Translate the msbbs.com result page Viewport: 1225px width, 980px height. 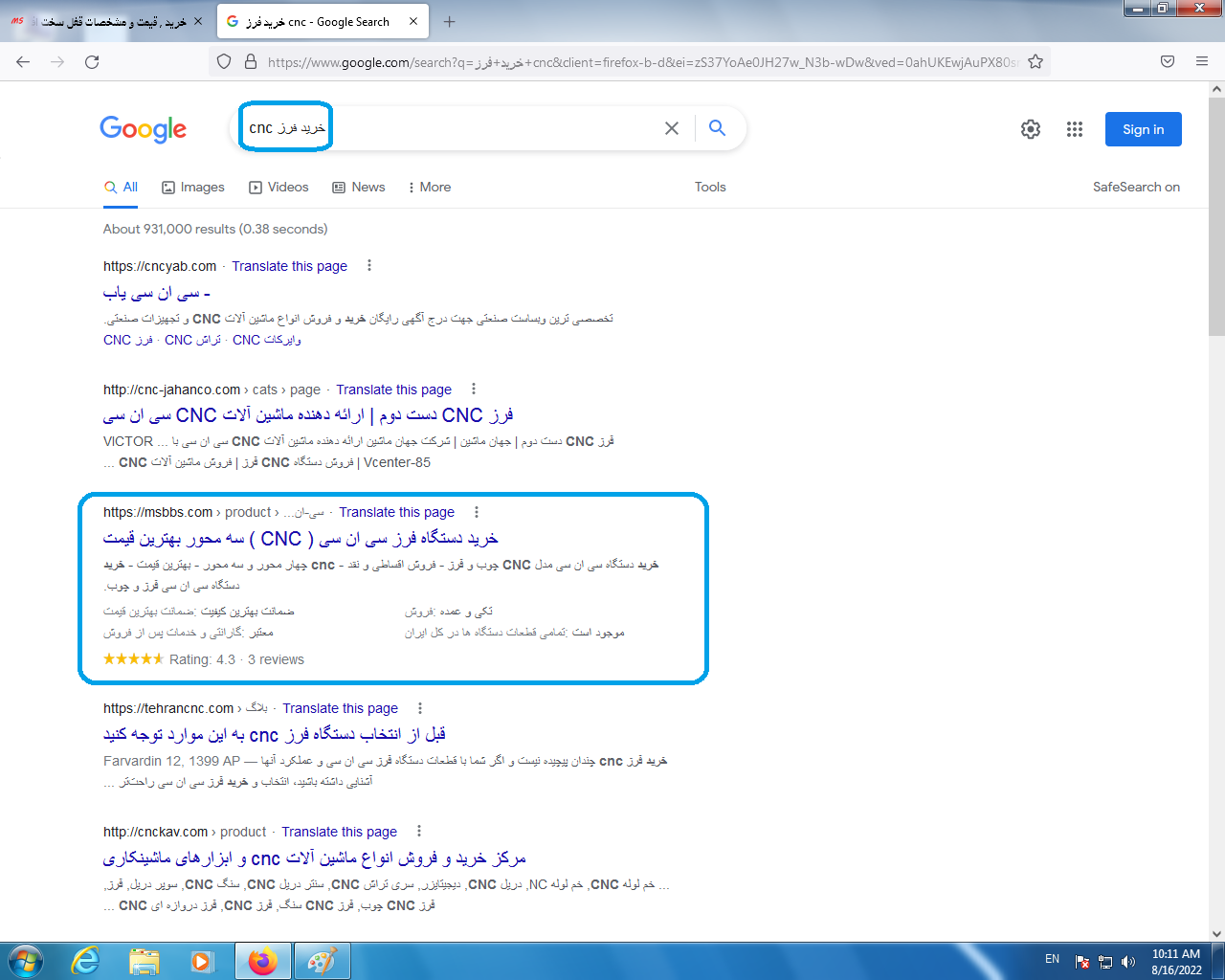coord(396,512)
